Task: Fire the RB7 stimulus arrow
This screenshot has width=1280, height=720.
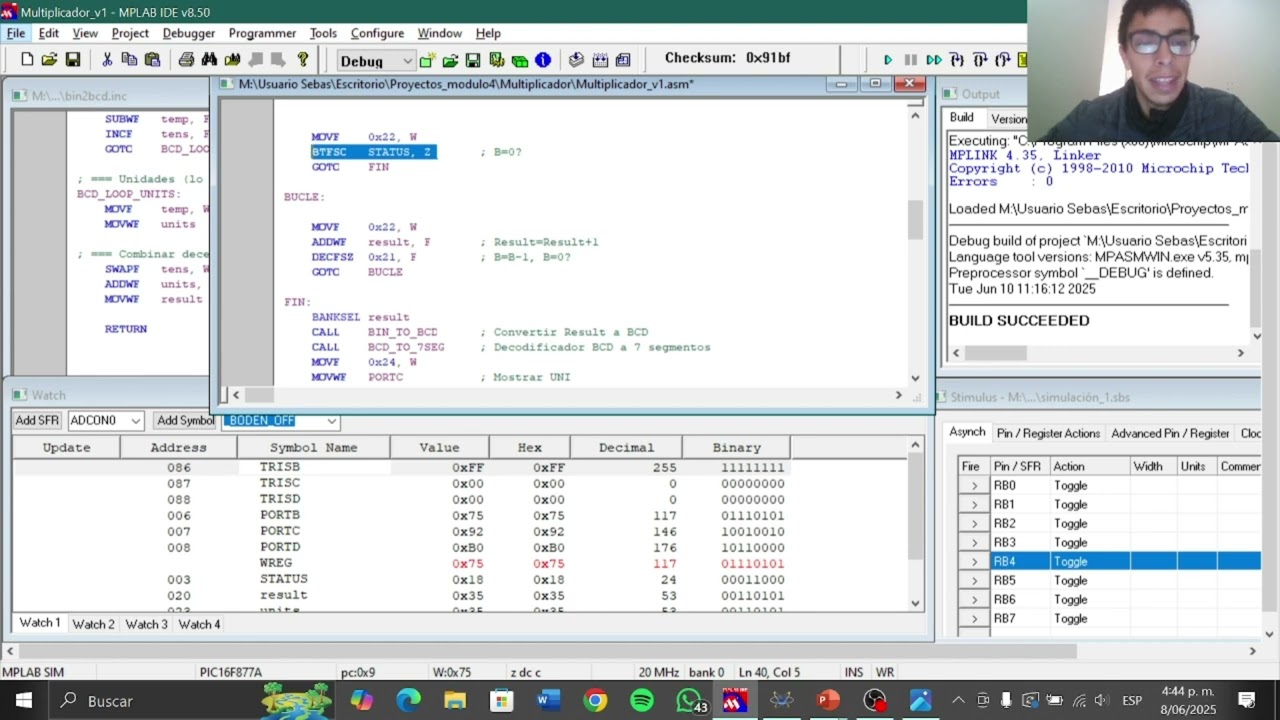Action: pyautogui.click(x=974, y=619)
